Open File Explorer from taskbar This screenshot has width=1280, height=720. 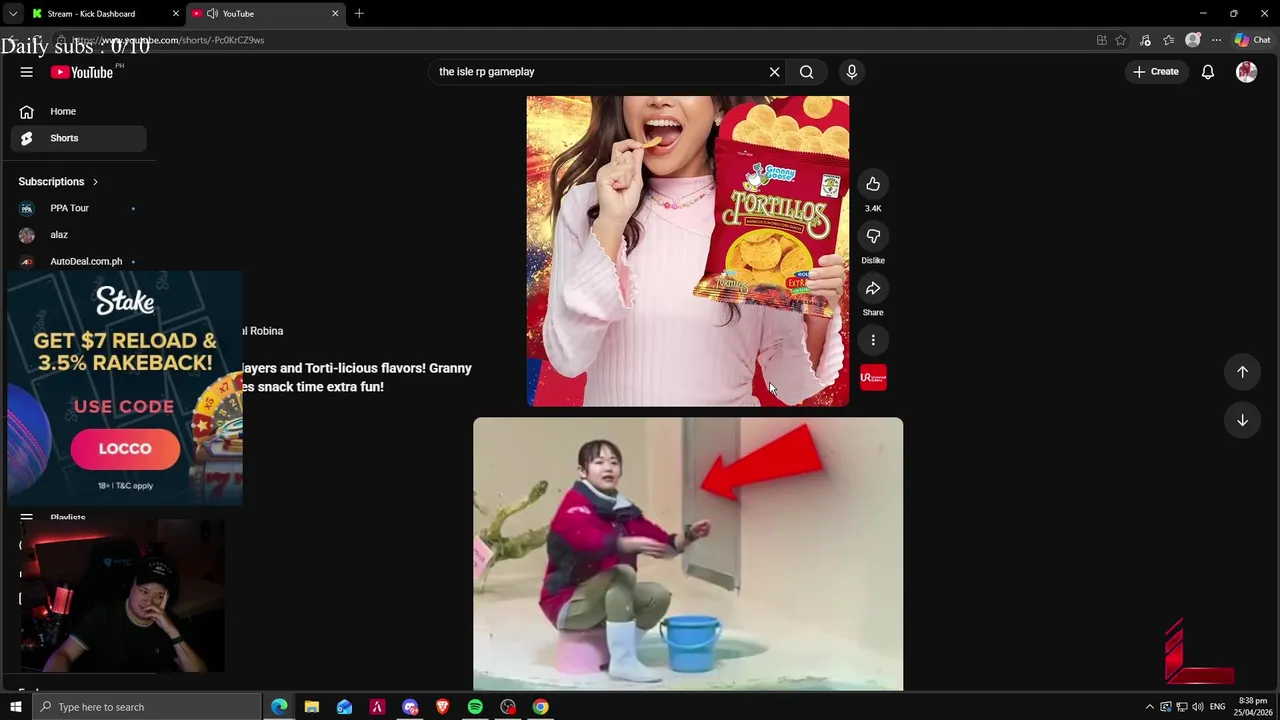pyautogui.click(x=312, y=707)
